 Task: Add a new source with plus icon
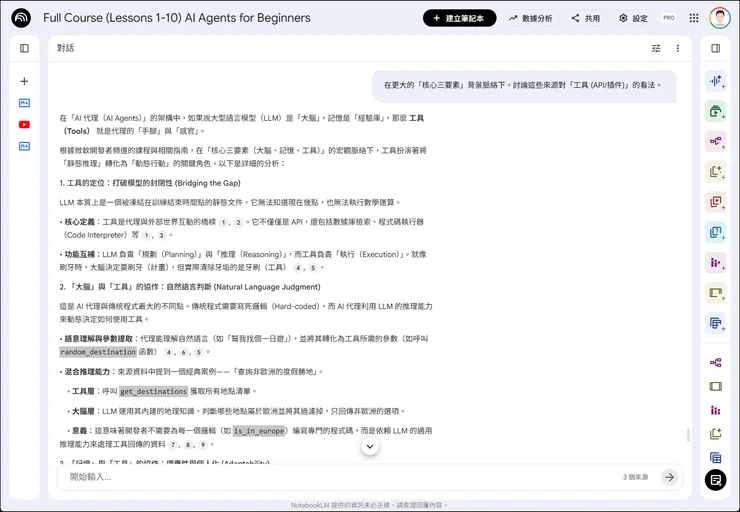click(24, 81)
